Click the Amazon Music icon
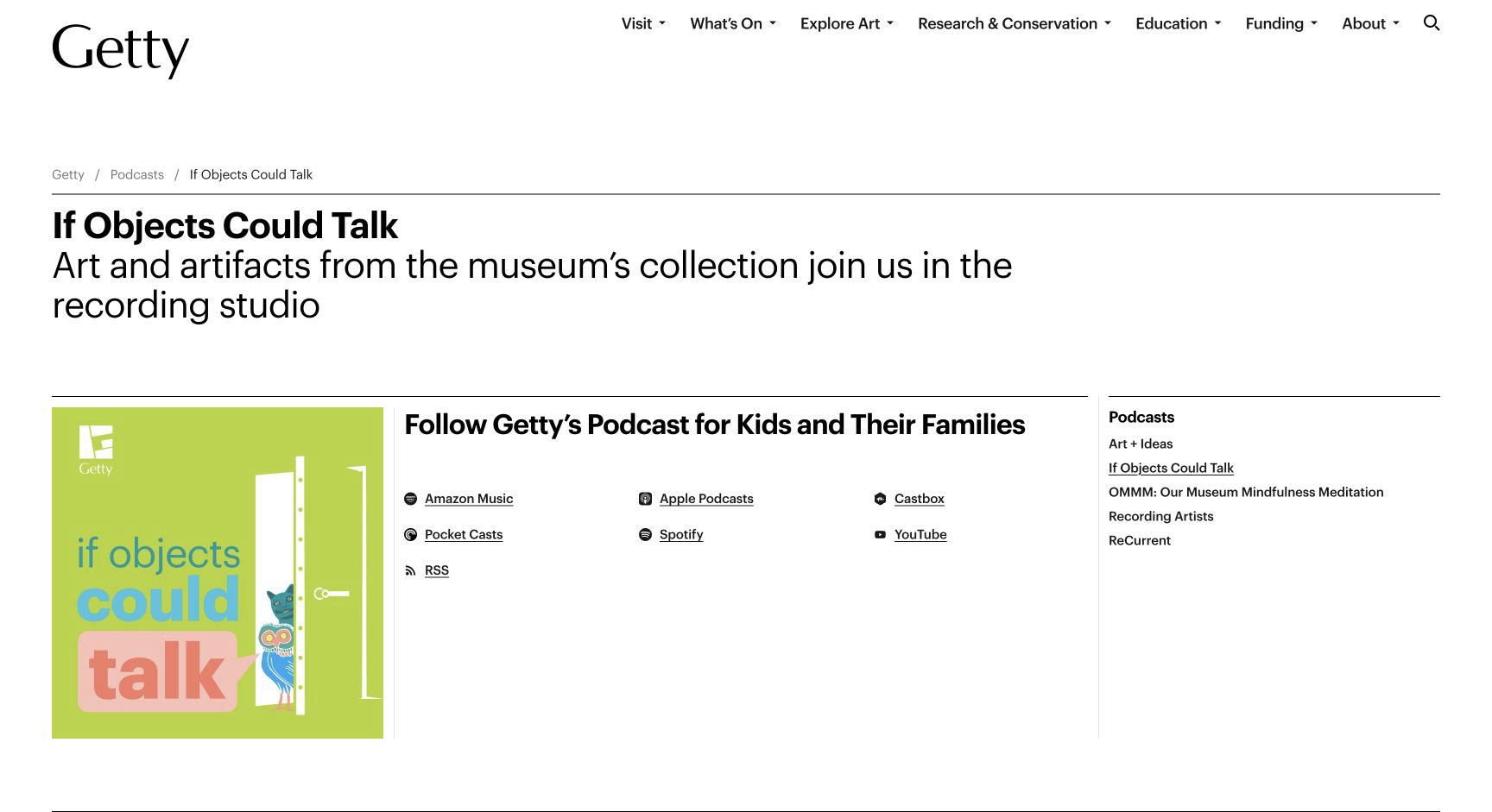 pos(411,499)
